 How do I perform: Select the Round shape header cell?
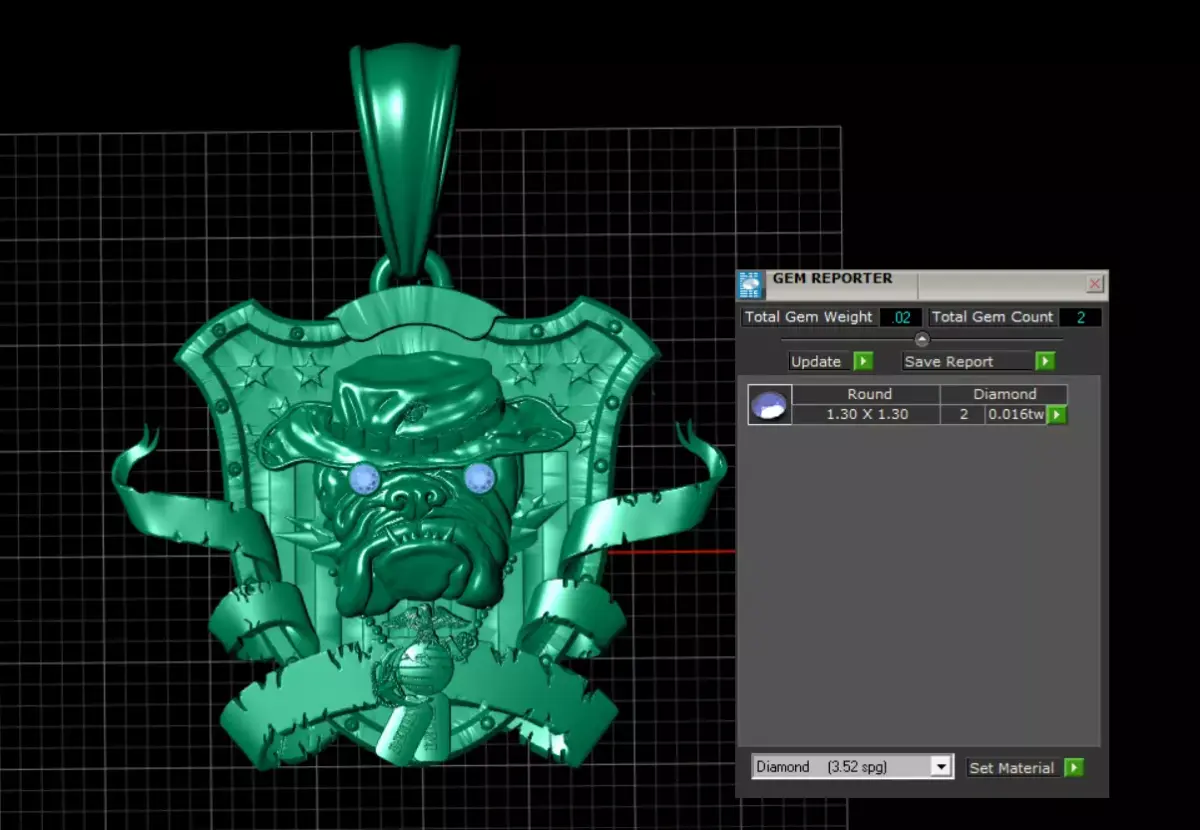(x=867, y=394)
